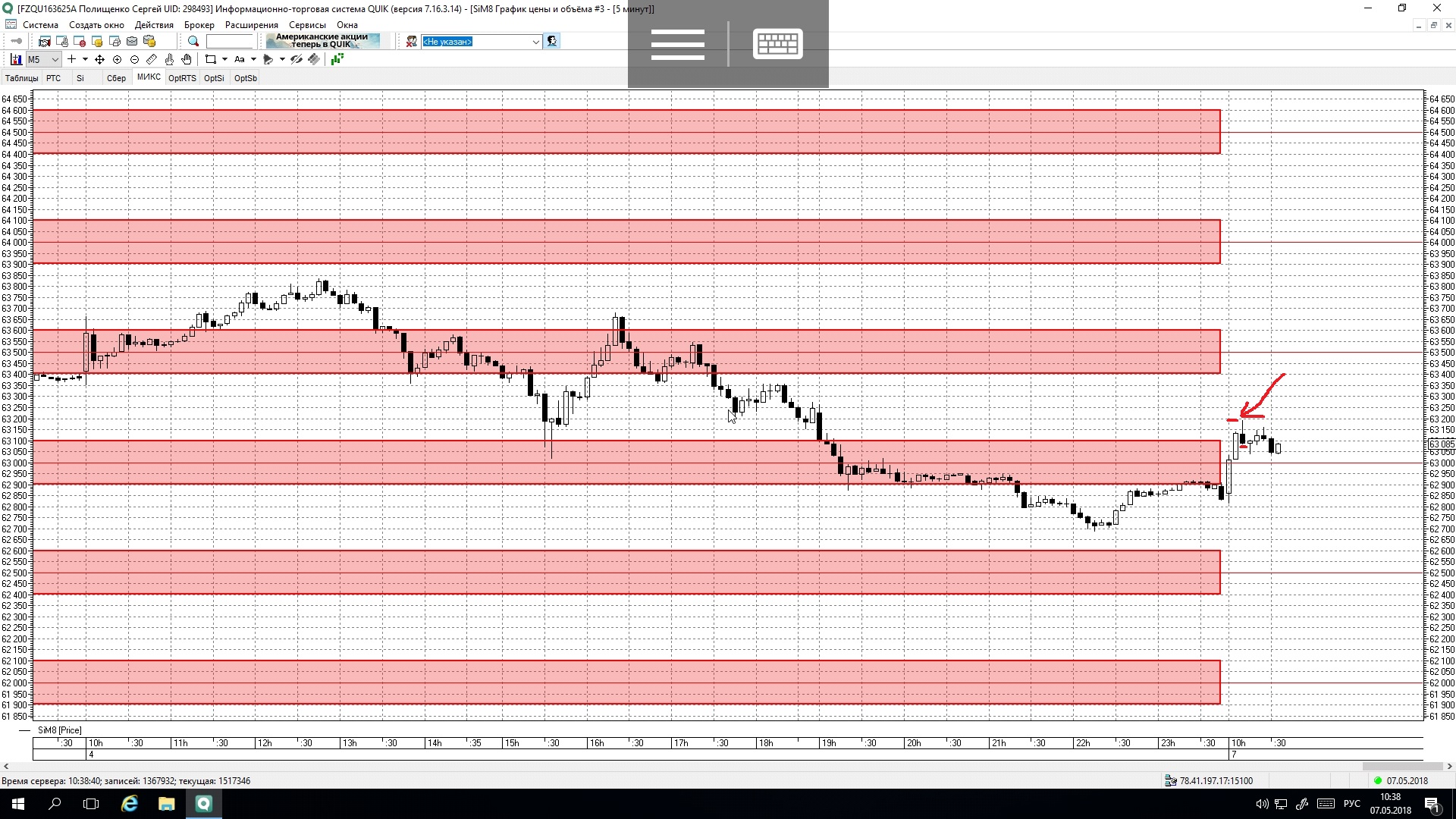
Task: Toggle the on-screen keyboard overlay button
Action: (777, 44)
